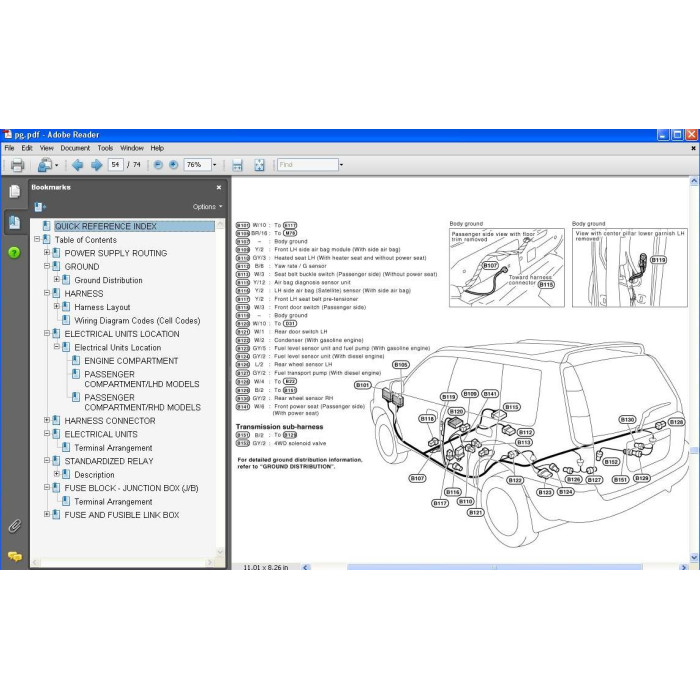The width and height of the screenshot is (700, 700).
Task: Click the document scroll up arrow
Action: (694, 181)
